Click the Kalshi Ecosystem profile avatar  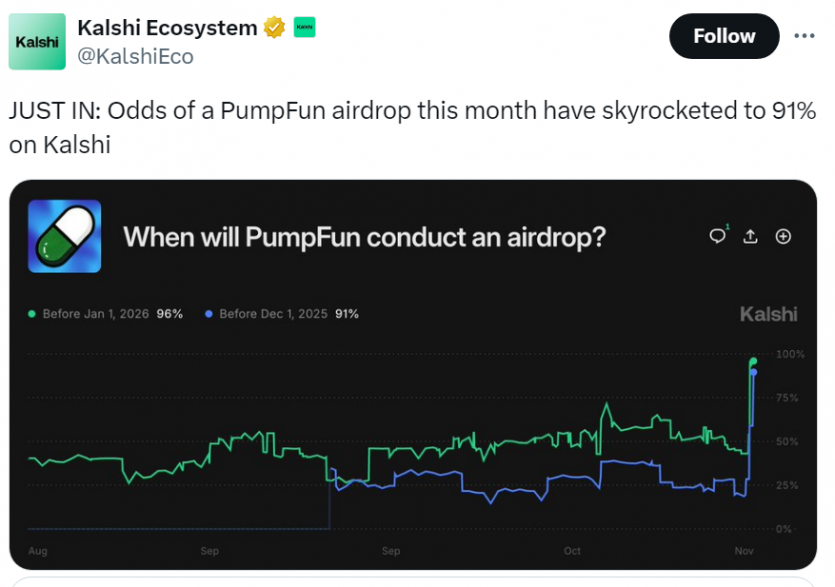tap(37, 41)
